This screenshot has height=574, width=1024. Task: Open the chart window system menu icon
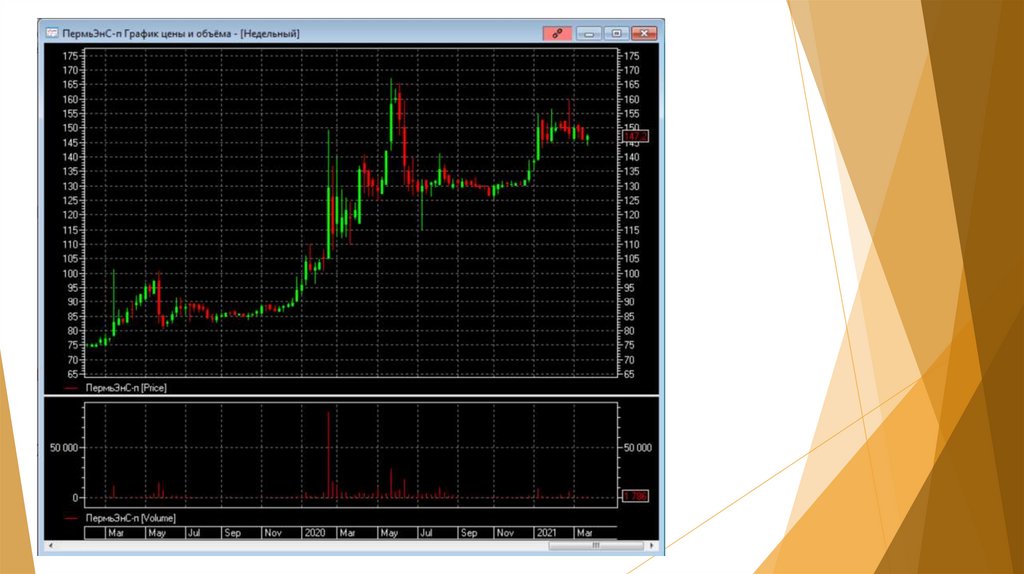point(52,33)
